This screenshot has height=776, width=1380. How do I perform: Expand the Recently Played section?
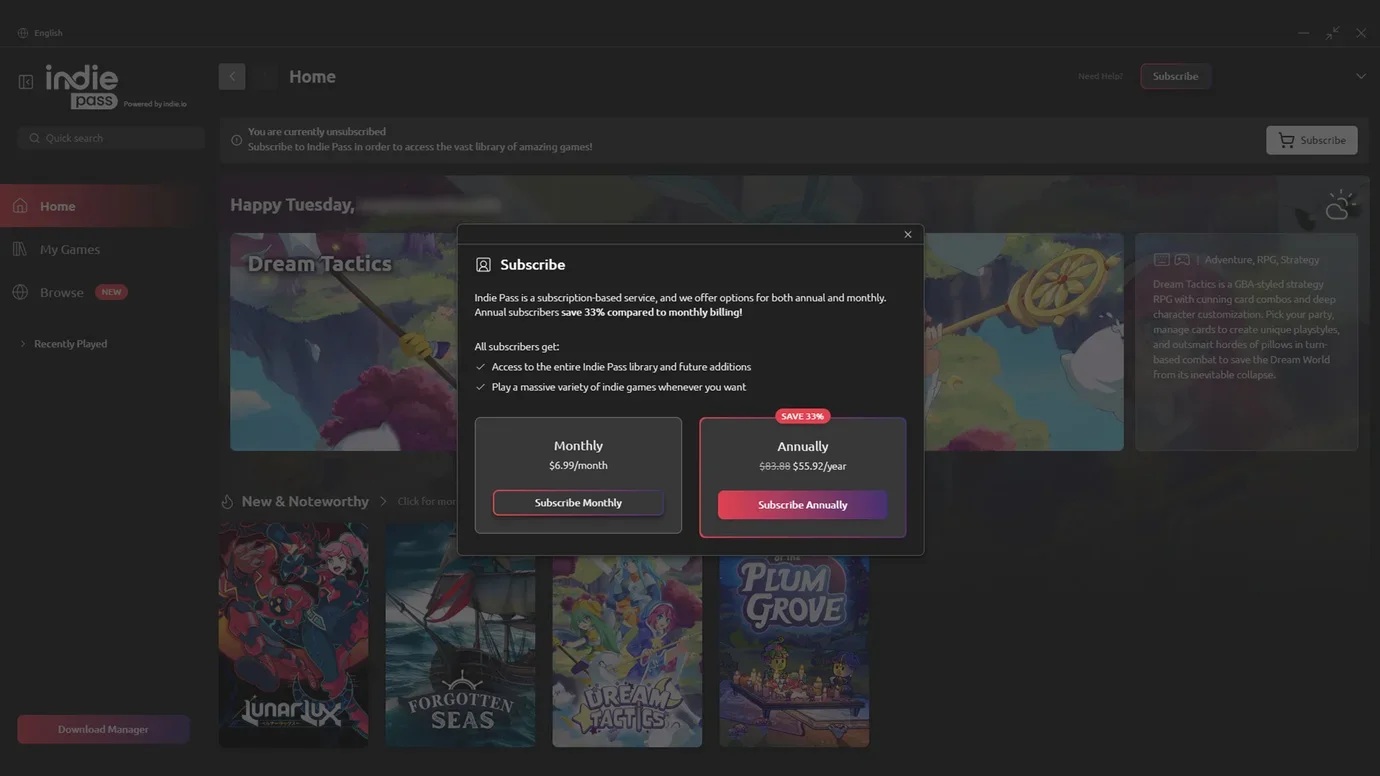pyautogui.click(x=23, y=344)
